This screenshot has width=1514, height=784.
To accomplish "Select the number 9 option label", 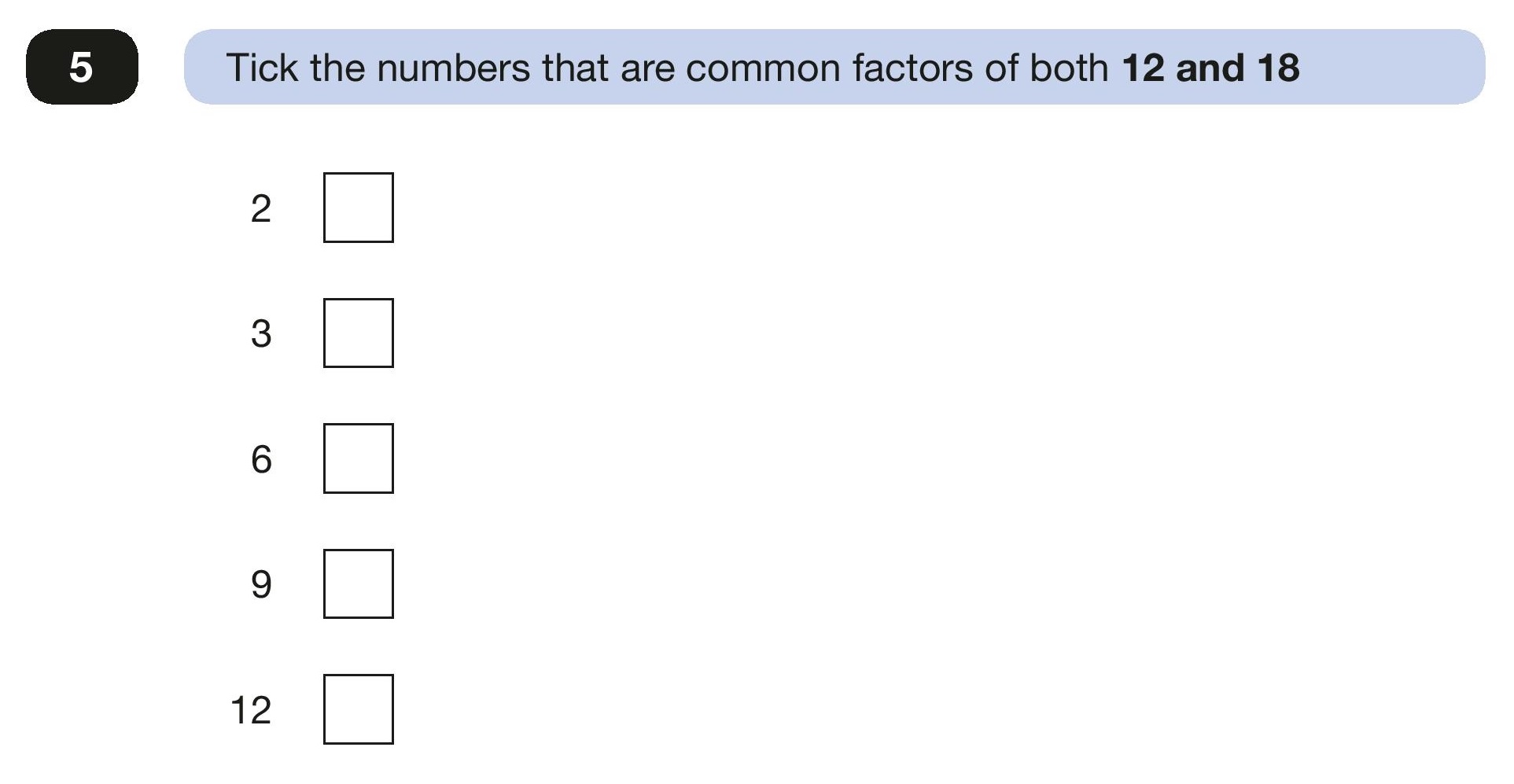I will coord(261,584).
